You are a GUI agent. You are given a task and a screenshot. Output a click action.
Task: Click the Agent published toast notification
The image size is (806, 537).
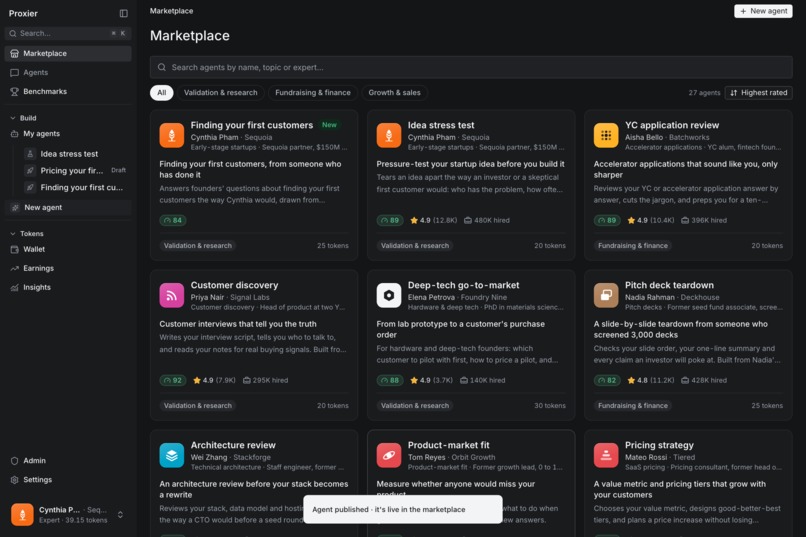point(402,509)
